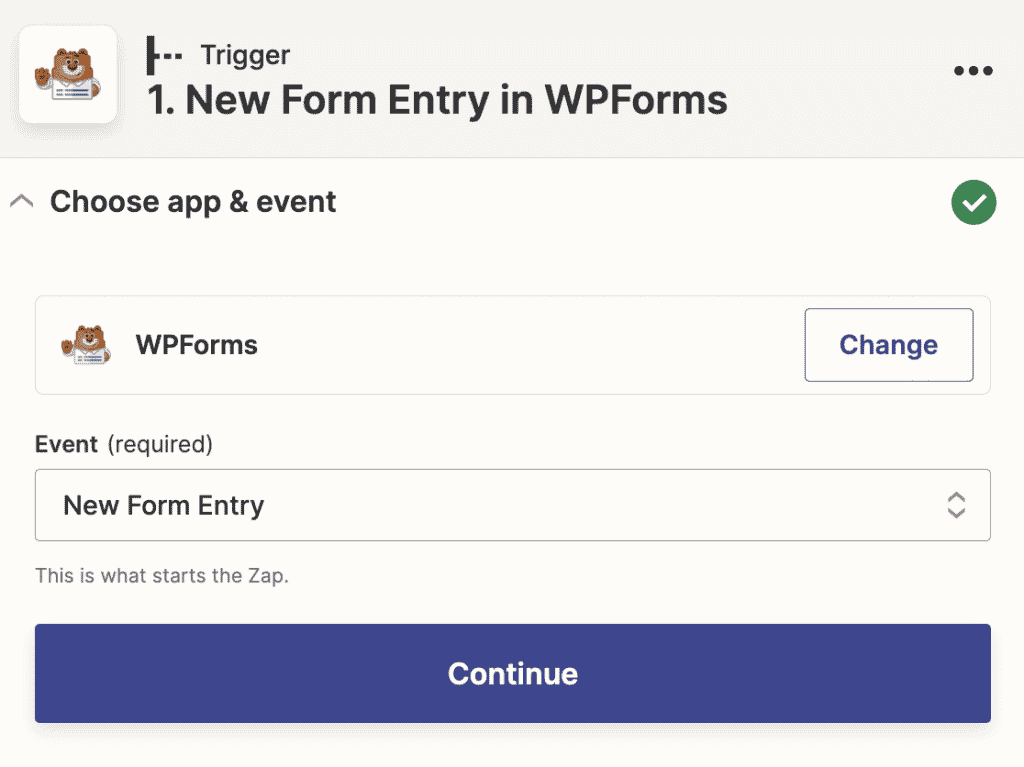Click the helper text "This is what starts the Zap."

162,576
